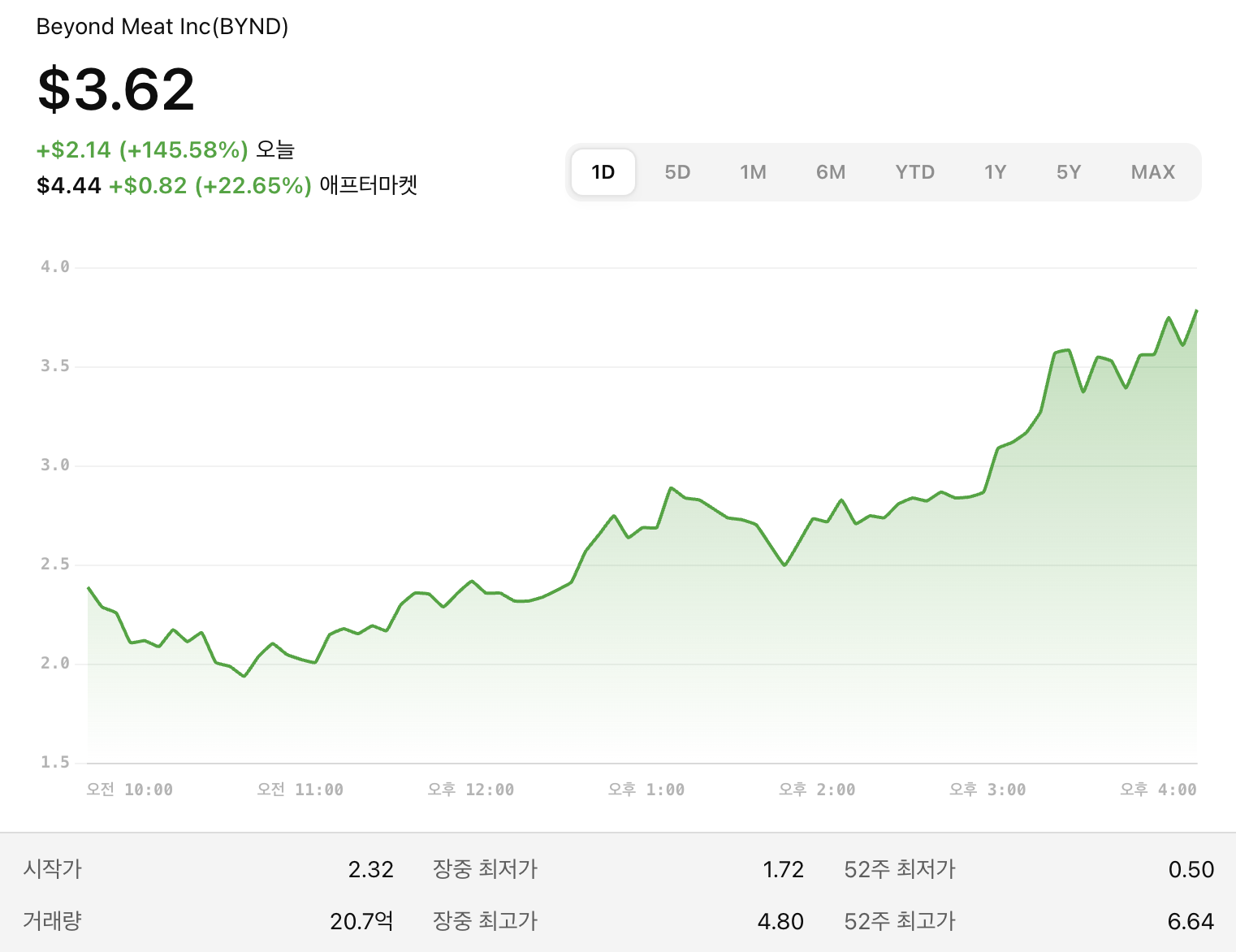Click the +$0.82 (+22.65%) after-market change
1236x952 pixels.
tap(210, 186)
